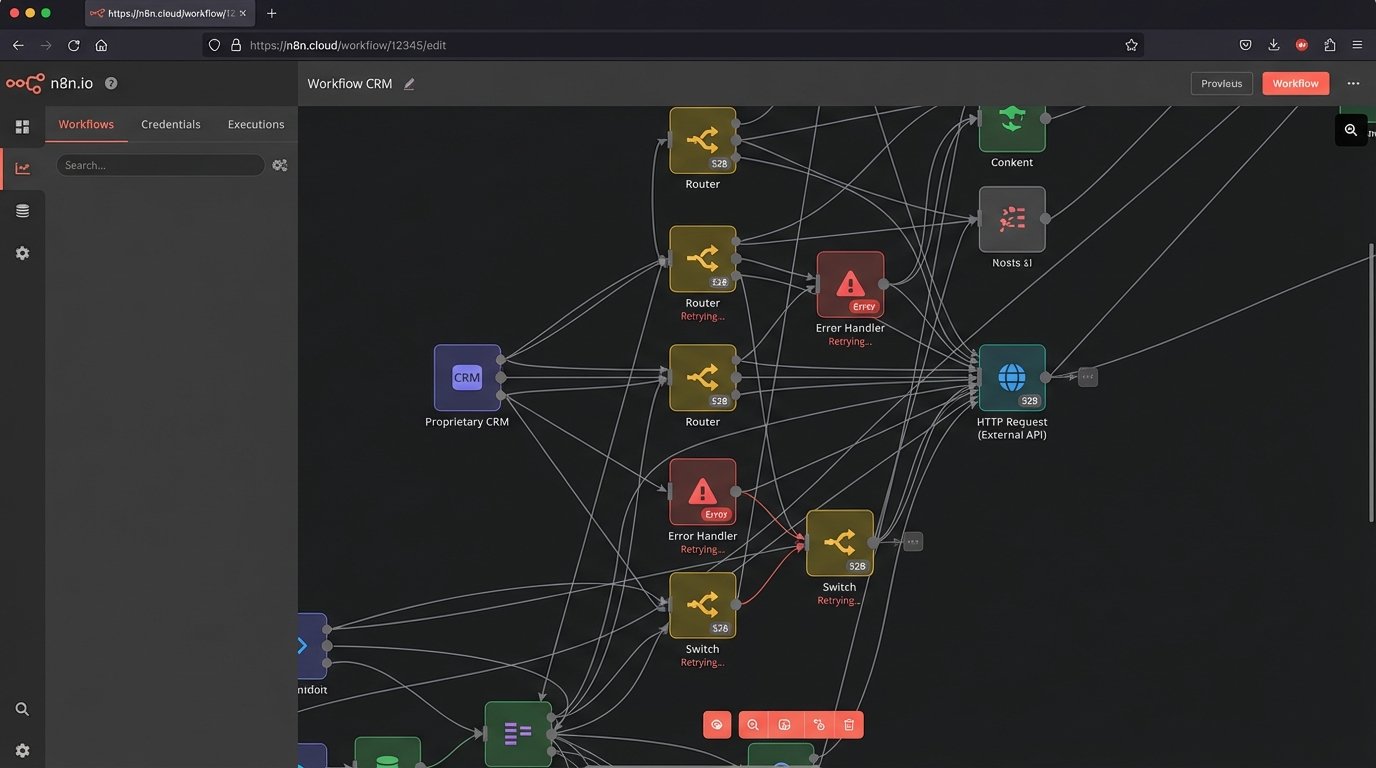Expand the ellipsis next to HTTP Request node

coord(1088,377)
